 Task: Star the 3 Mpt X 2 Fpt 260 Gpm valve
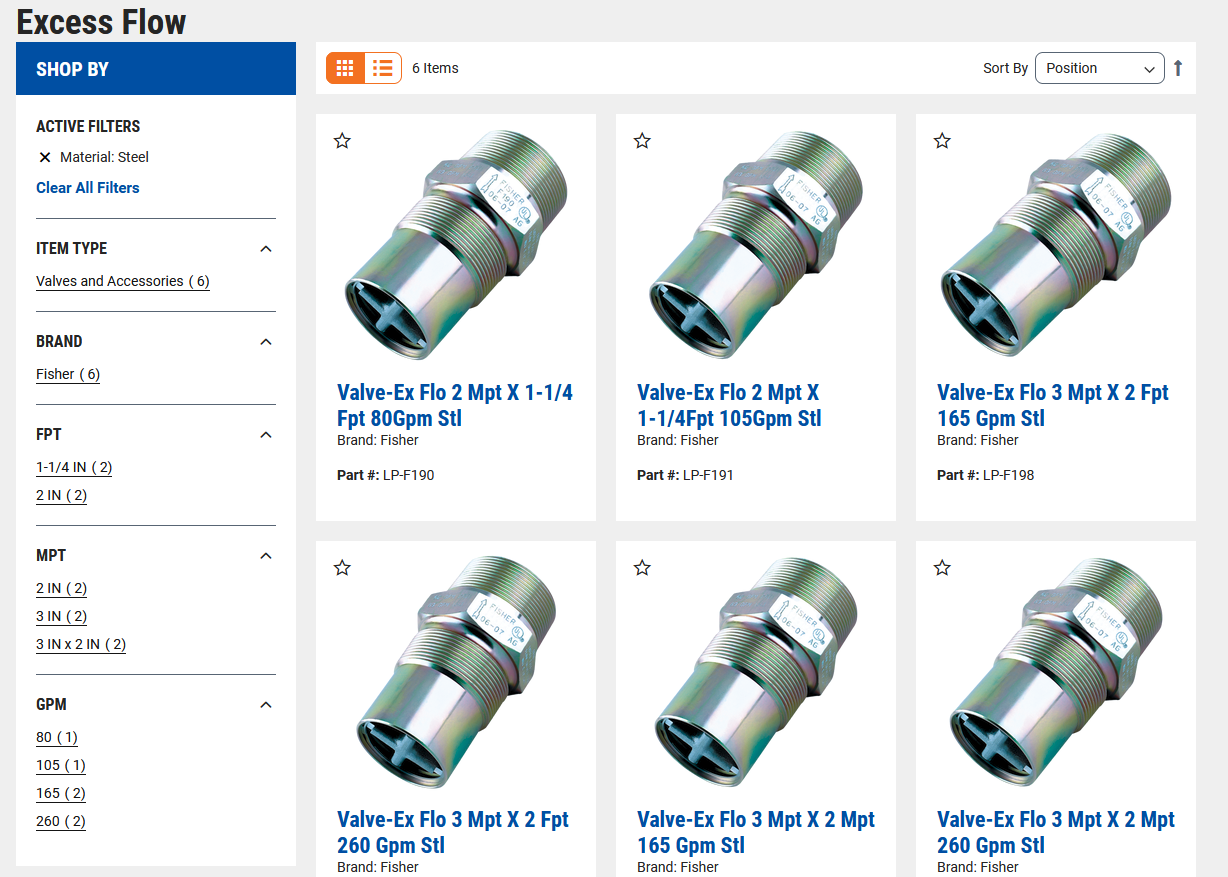342,568
